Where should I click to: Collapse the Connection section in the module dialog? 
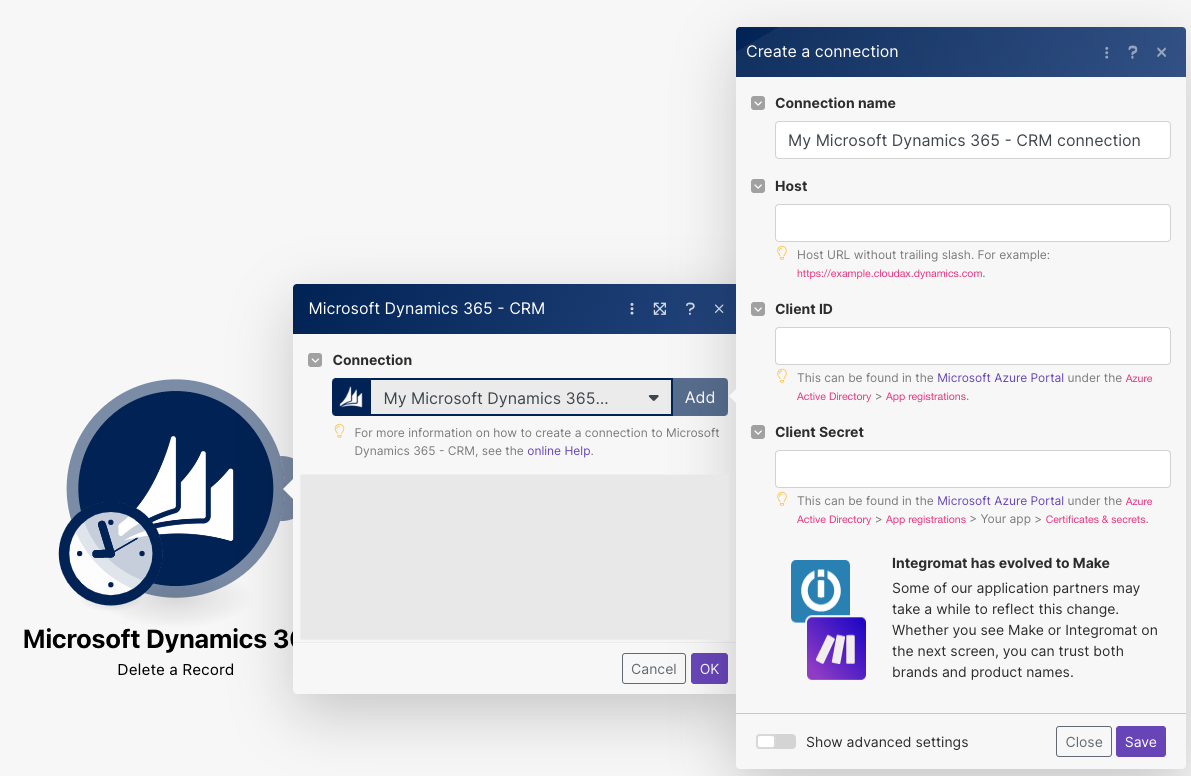pyautogui.click(x=315, y=360)
